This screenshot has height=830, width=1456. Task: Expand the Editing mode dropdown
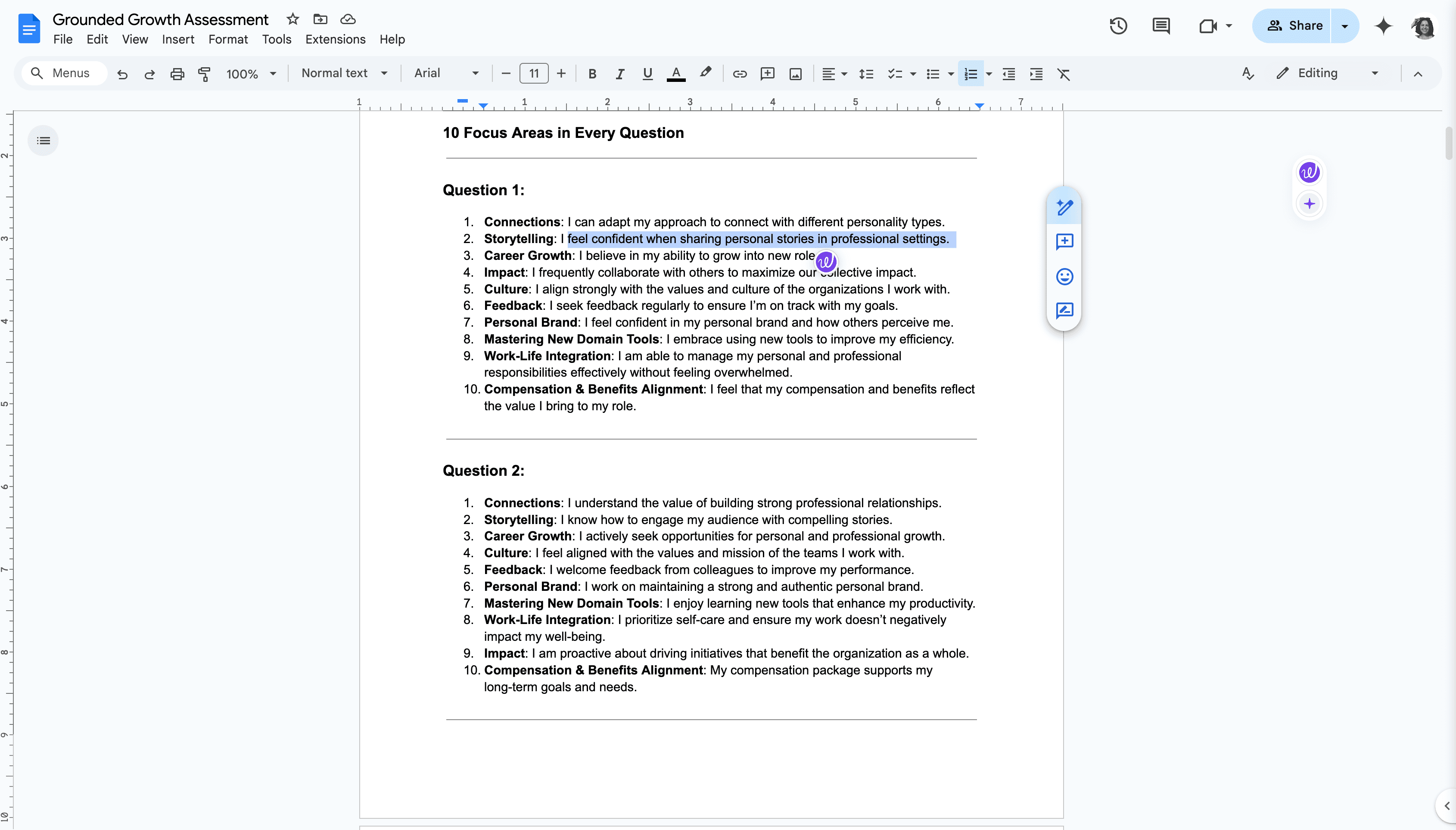tap(1375, 74)
